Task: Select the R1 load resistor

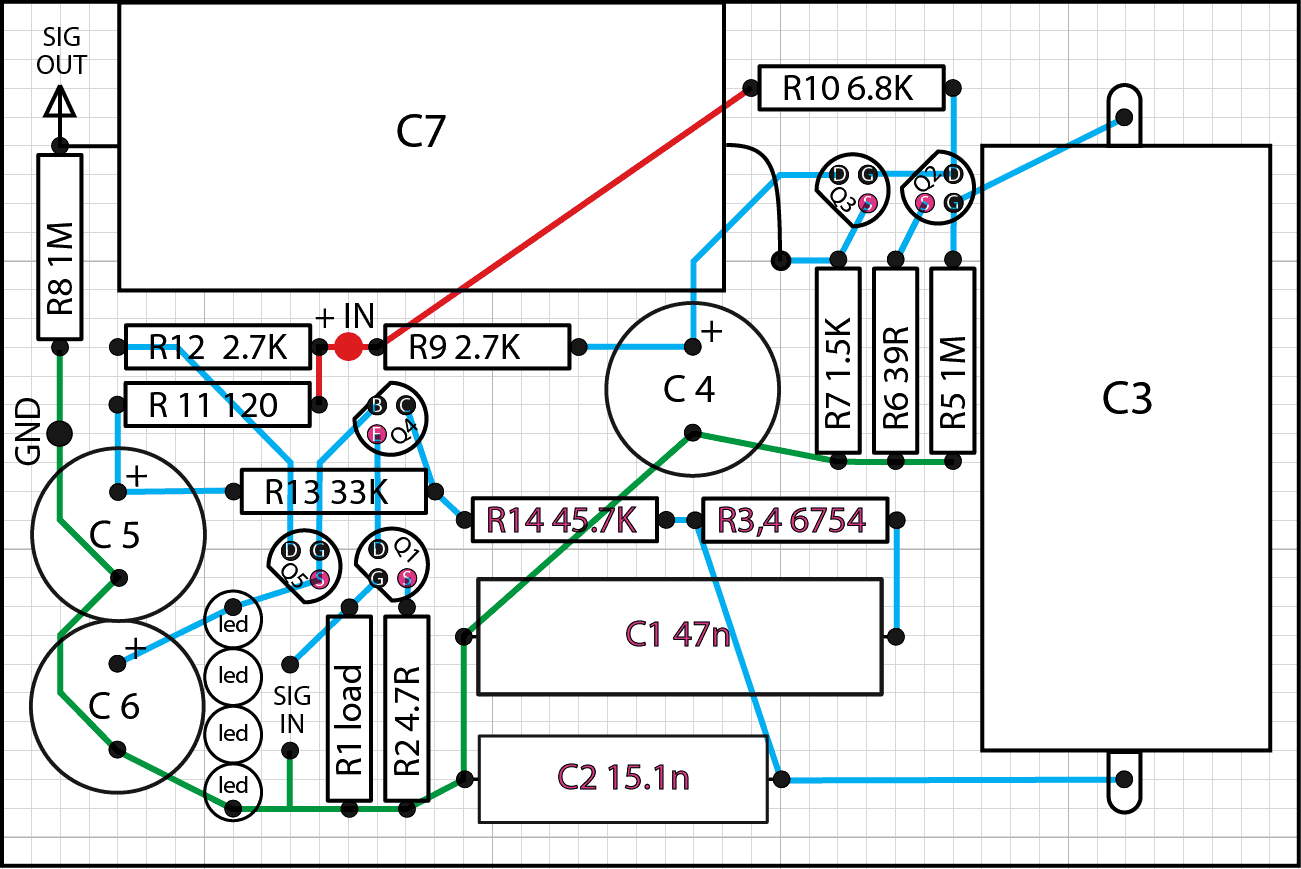Action: click(x=349, y=708)
